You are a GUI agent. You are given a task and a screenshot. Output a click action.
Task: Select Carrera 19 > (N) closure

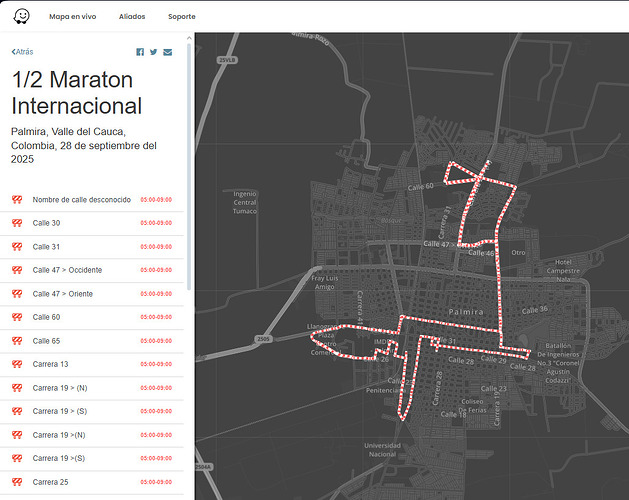pos(61,388)
